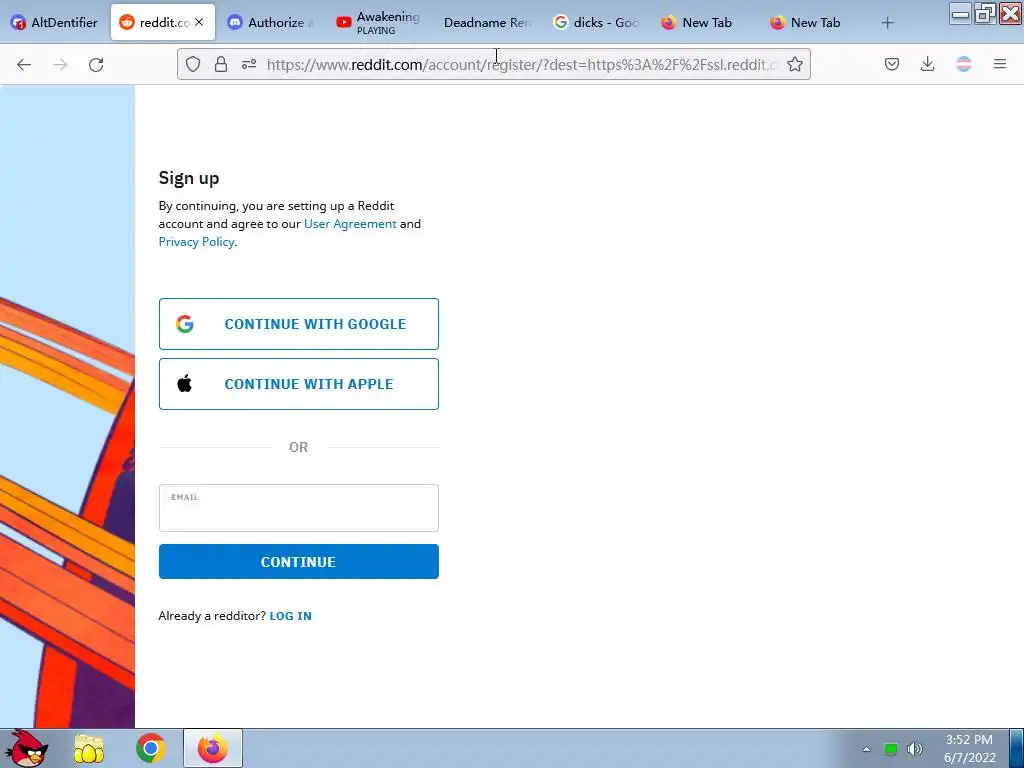The width and height of the screenshot is (1024, 768).
Task: Switch to the Google search tab
Action: tap(596, 22)
